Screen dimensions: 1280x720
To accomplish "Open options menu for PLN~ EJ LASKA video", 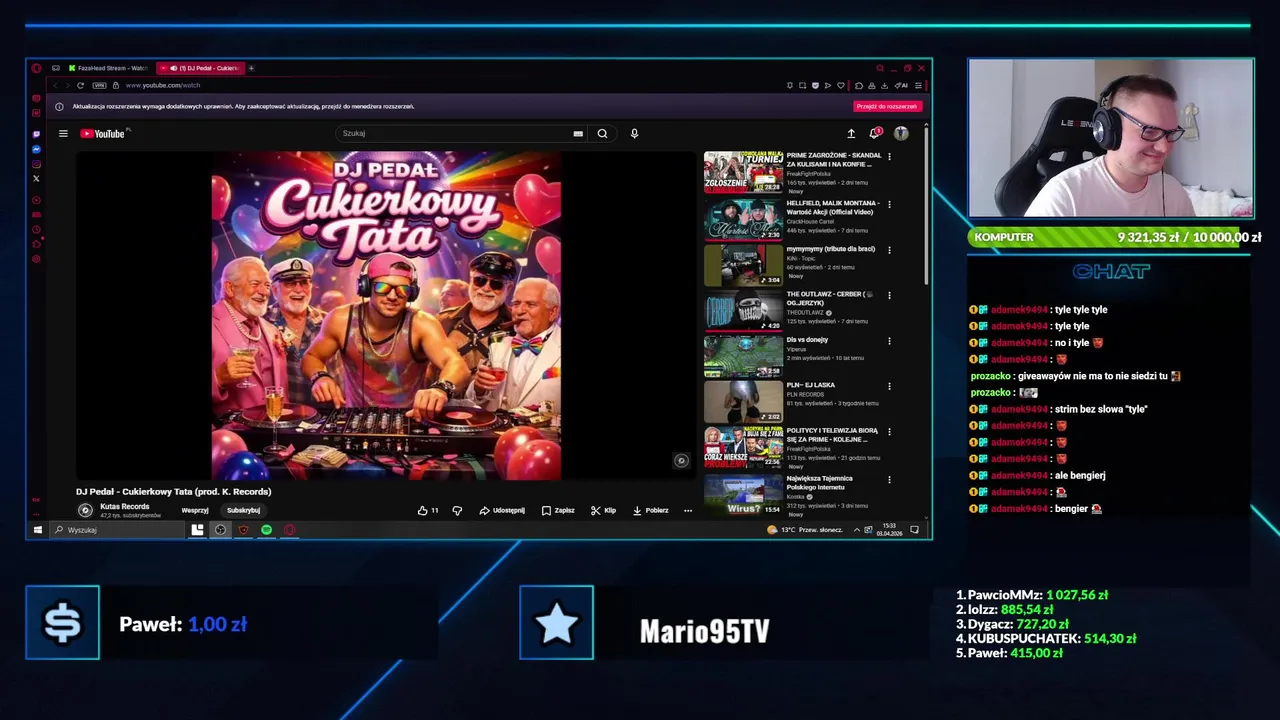I will point(889,386).
